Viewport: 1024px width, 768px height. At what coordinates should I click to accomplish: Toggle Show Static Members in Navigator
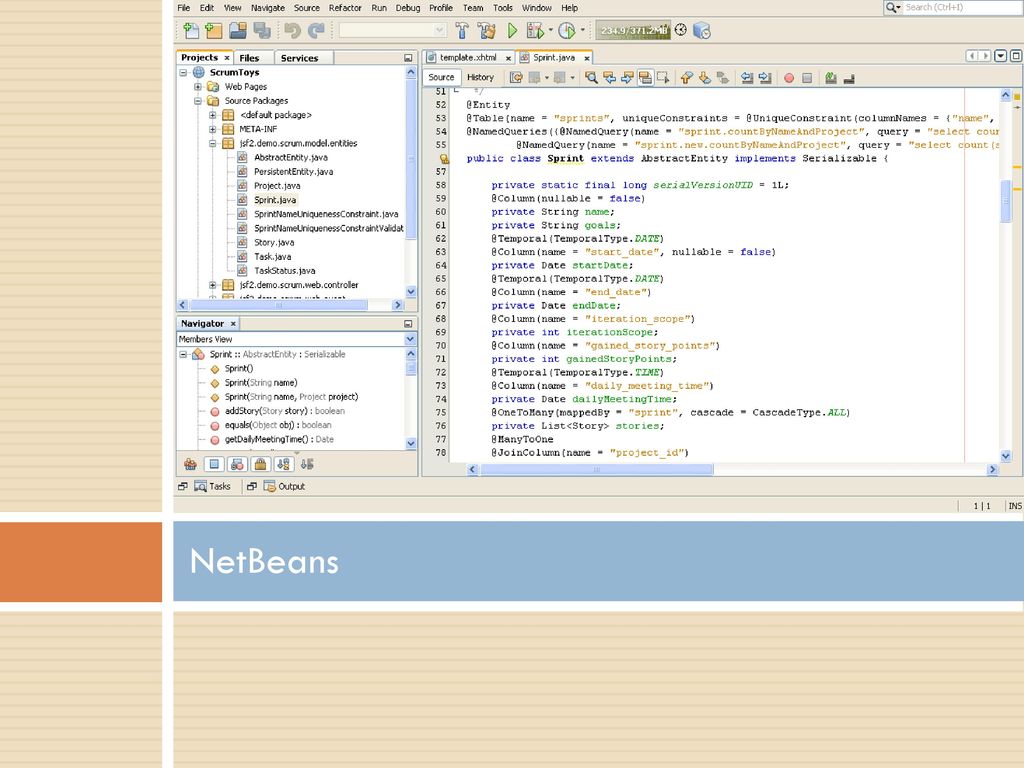pyautogui.click(x=237, y=464)
